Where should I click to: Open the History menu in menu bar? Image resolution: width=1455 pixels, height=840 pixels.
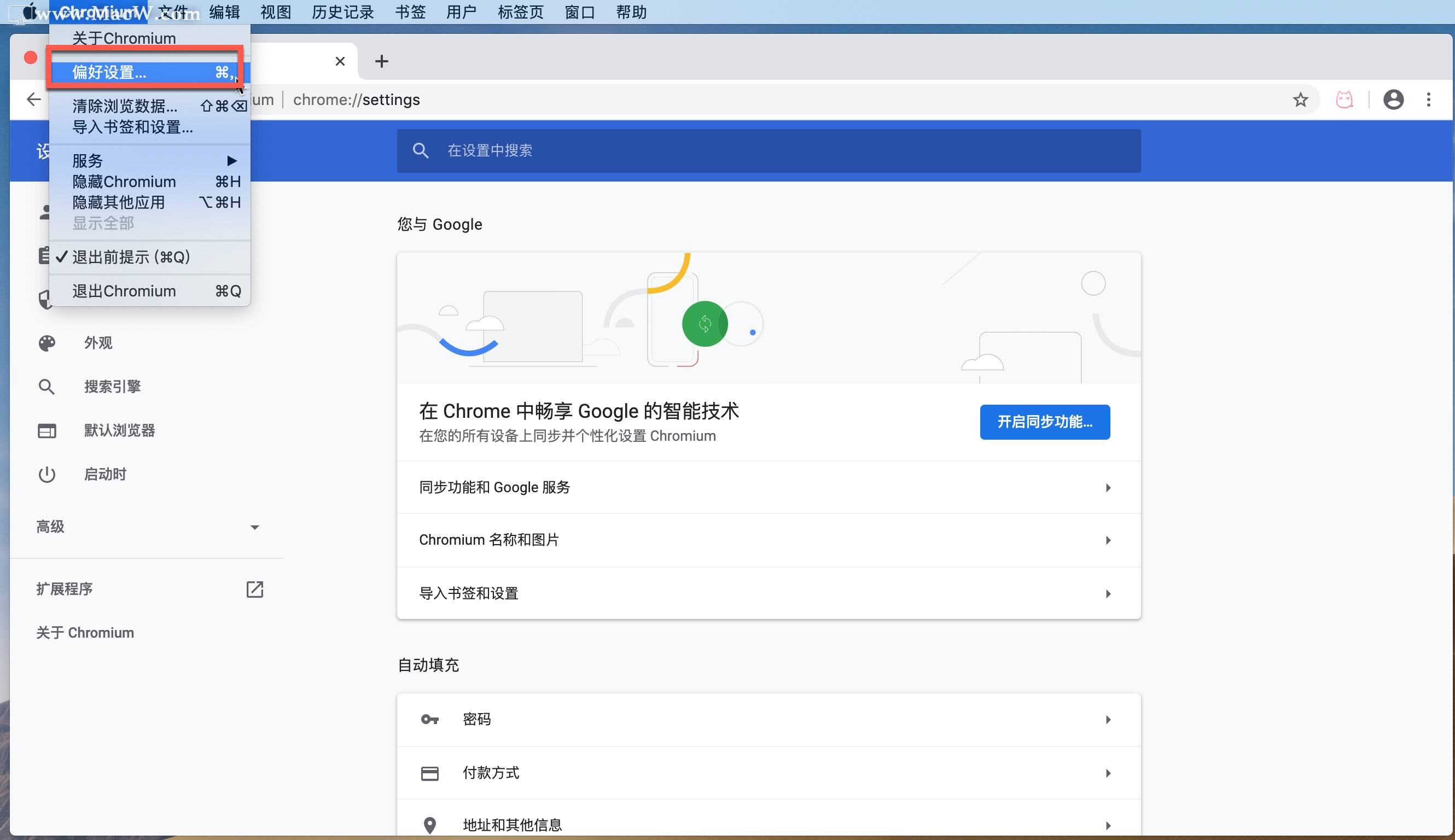coord(343,12)
